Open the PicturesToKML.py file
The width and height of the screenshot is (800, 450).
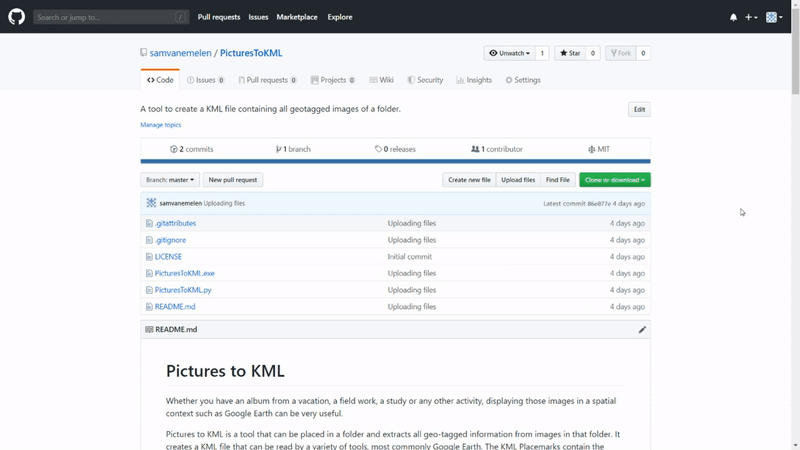click(x=183, y=290)
